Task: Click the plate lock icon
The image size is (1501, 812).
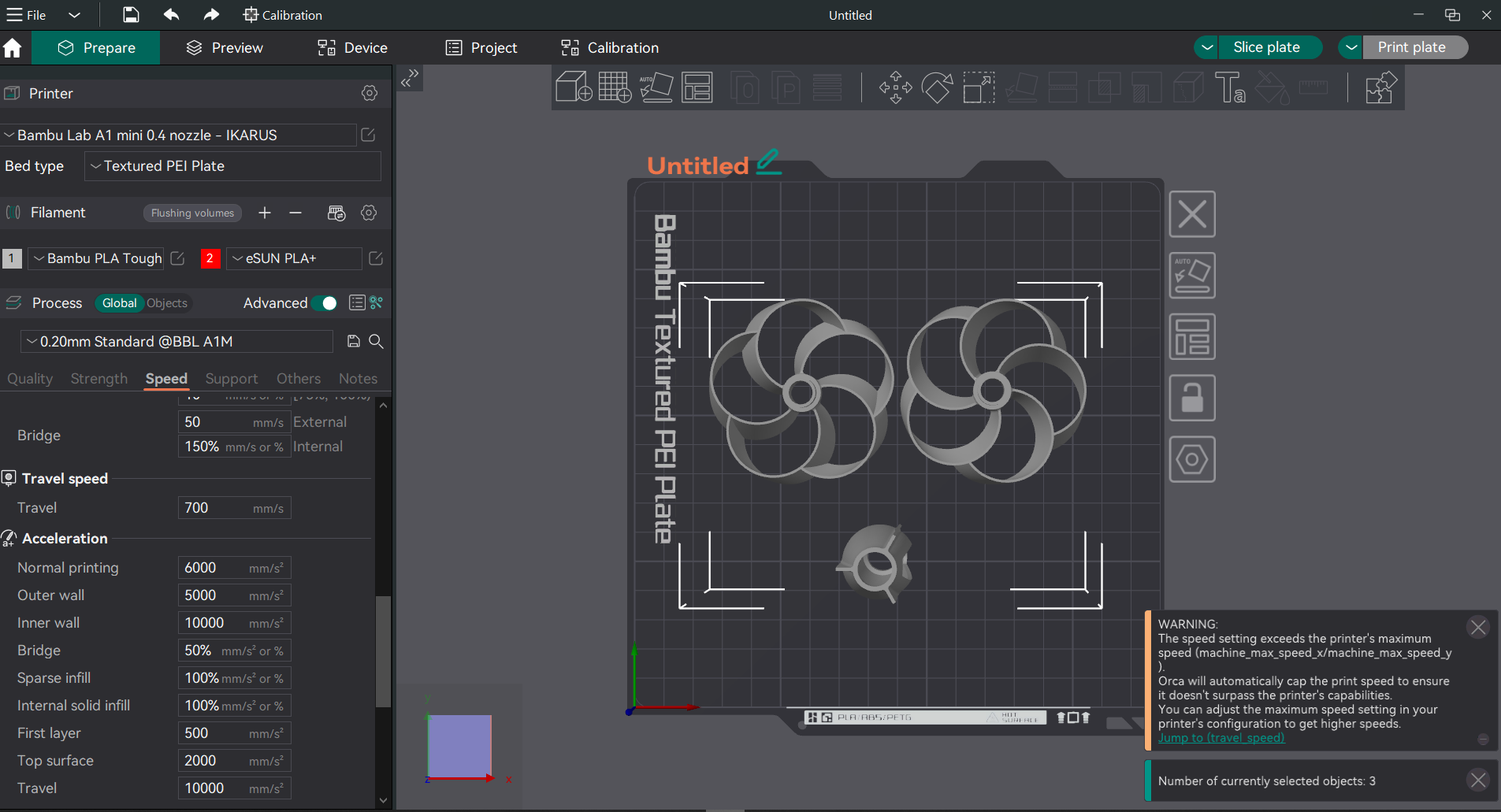Action: (1191, 398)
